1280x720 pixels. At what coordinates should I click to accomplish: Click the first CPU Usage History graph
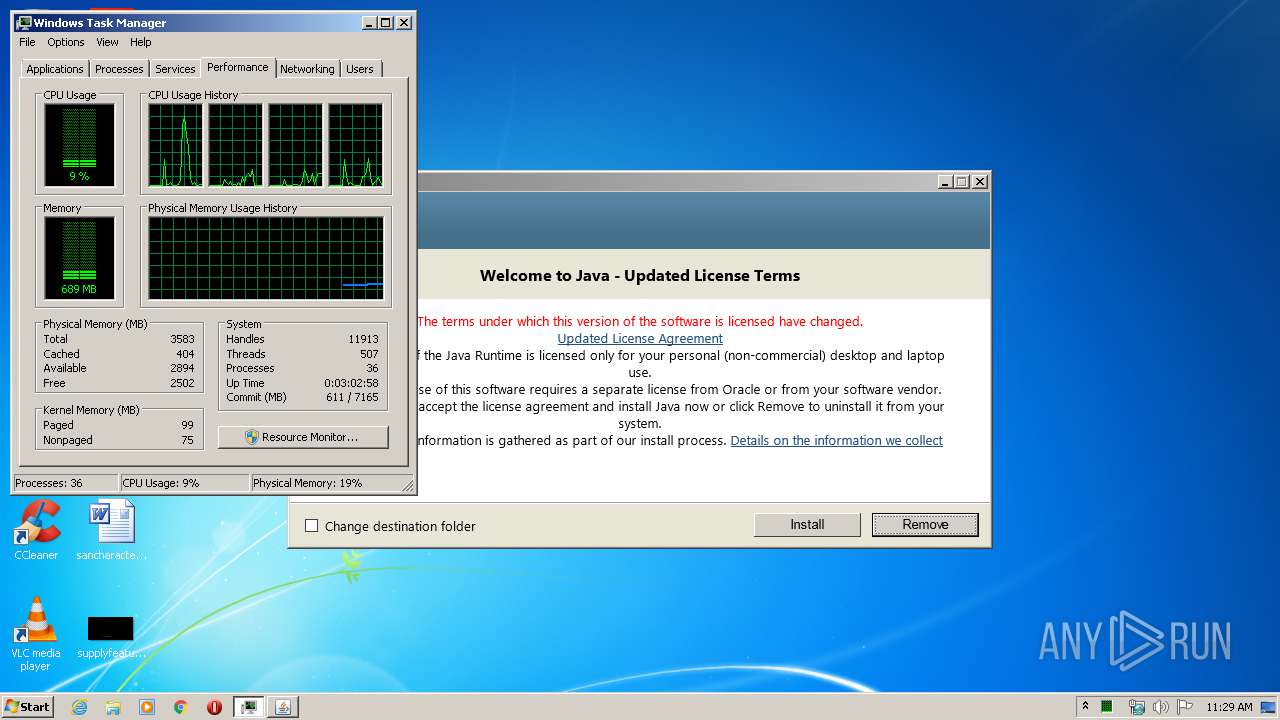pyautogui.click(x=175, y=145)
